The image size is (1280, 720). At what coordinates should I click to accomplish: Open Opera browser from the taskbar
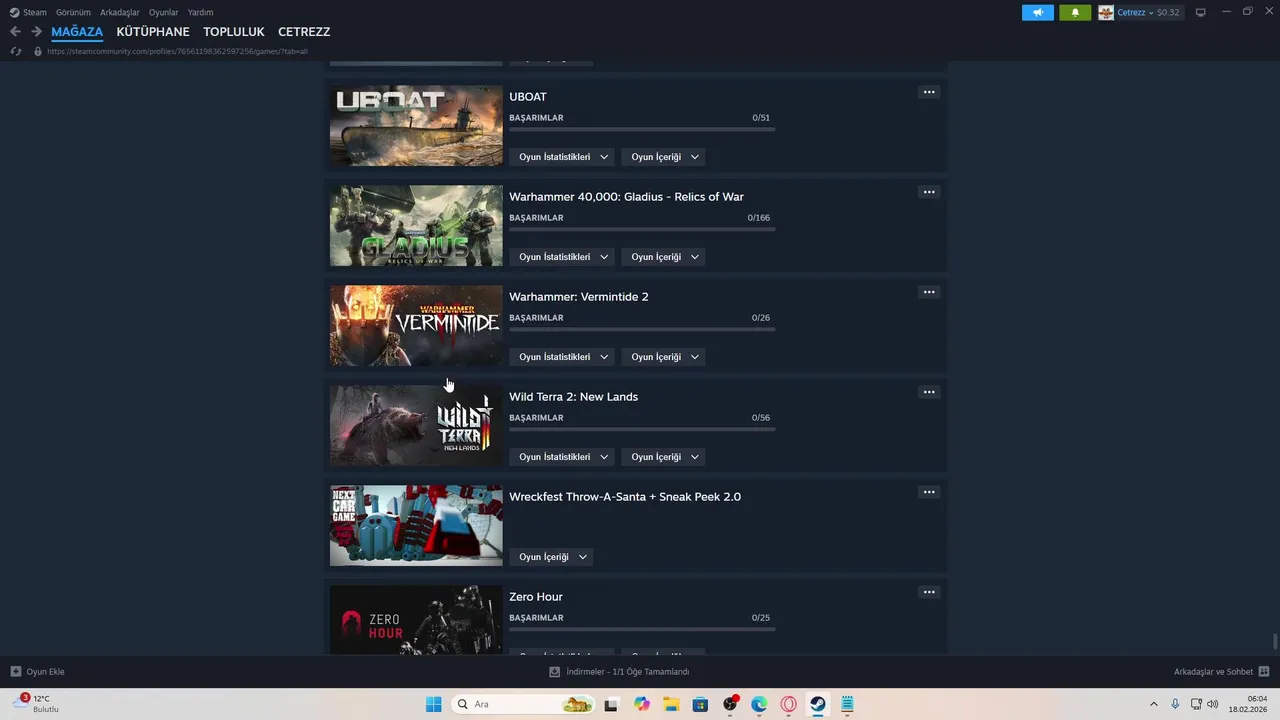tap(788, 704)
